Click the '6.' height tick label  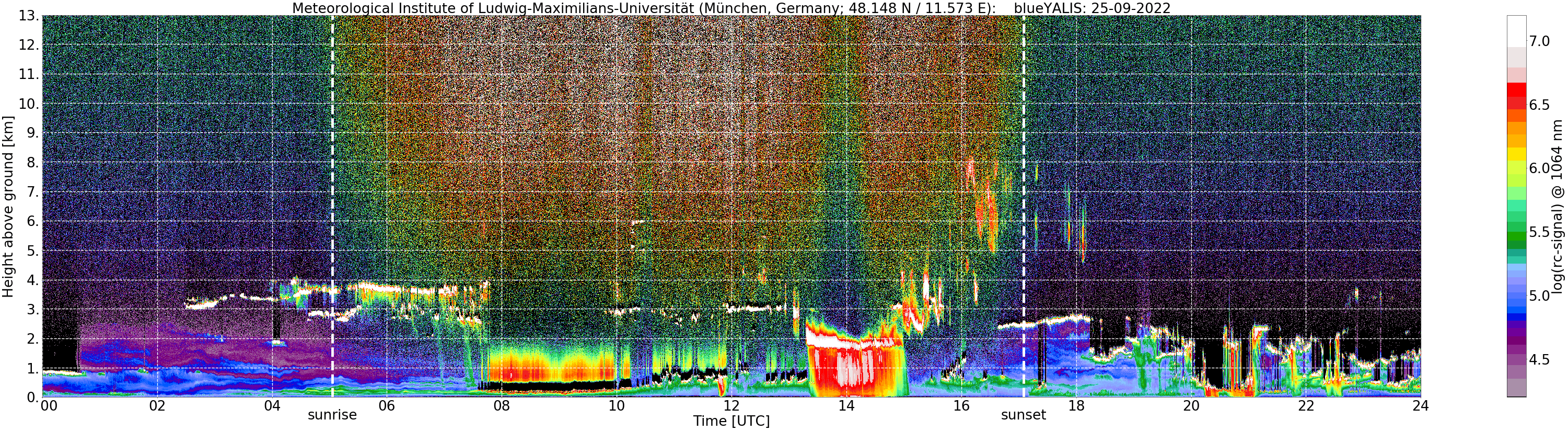(x=33, y=221)
